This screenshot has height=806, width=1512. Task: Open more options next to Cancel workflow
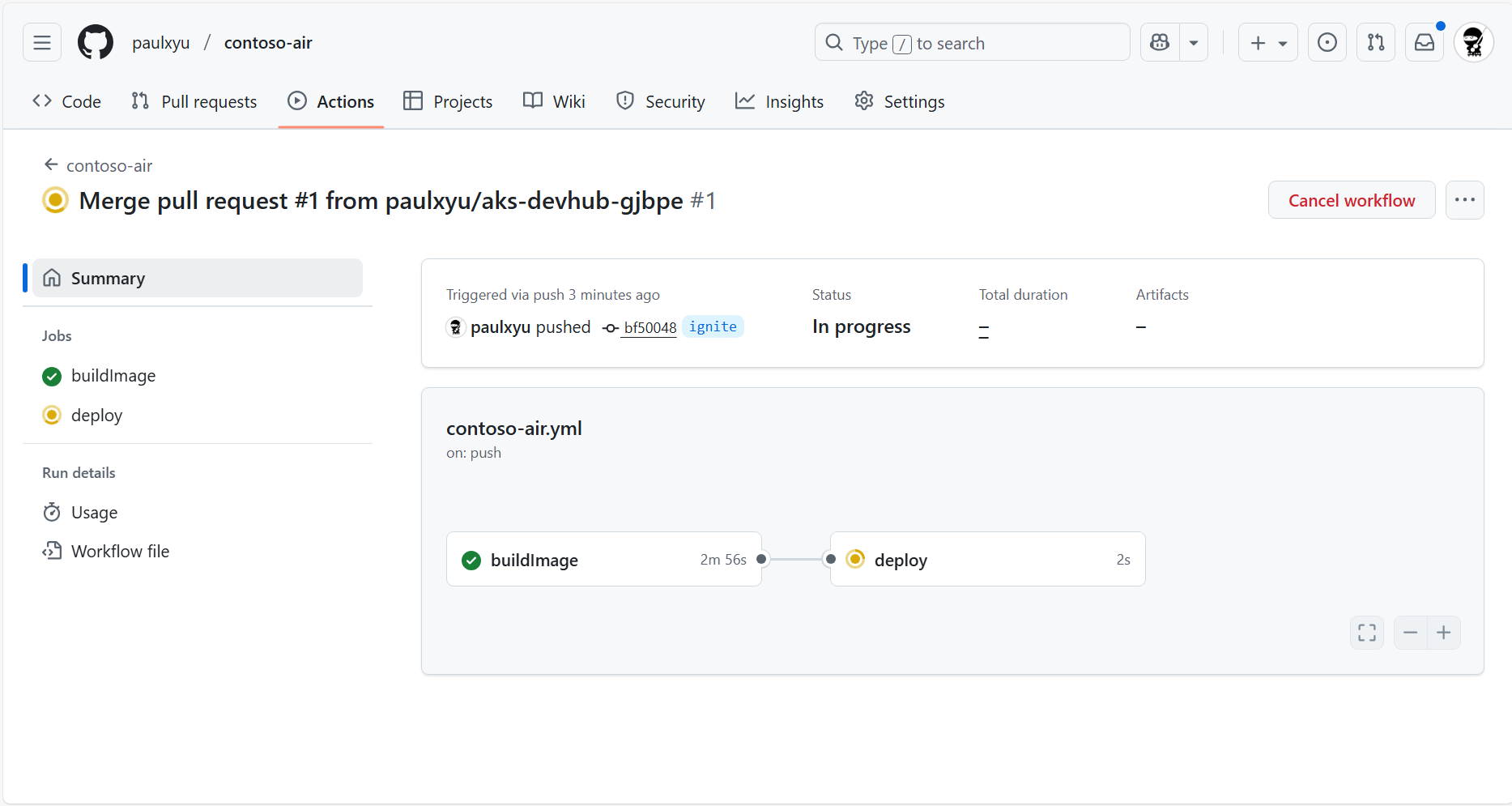pyautogui.click(x=1465, y=200)
